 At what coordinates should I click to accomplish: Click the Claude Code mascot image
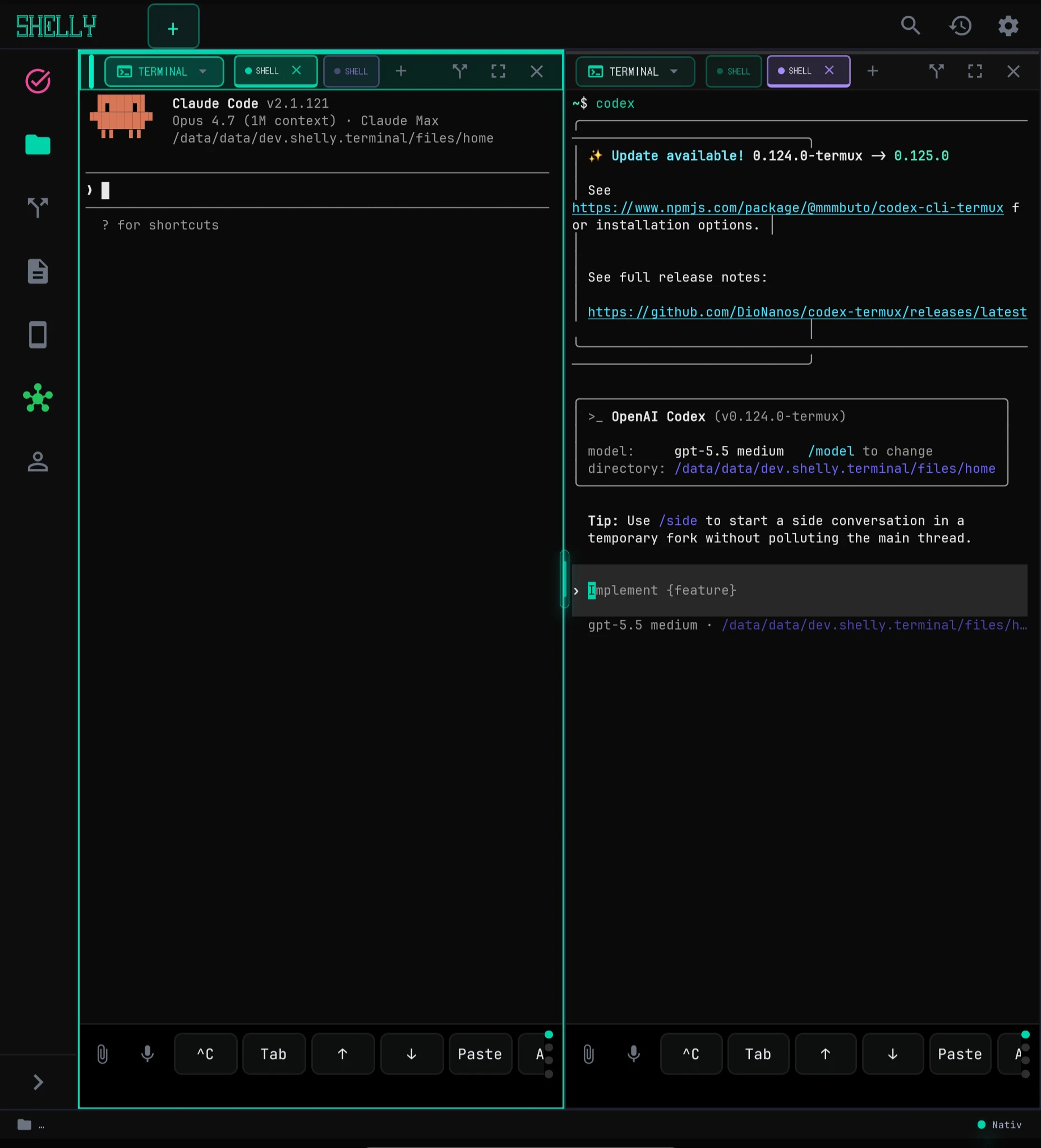tap(121, 116)
